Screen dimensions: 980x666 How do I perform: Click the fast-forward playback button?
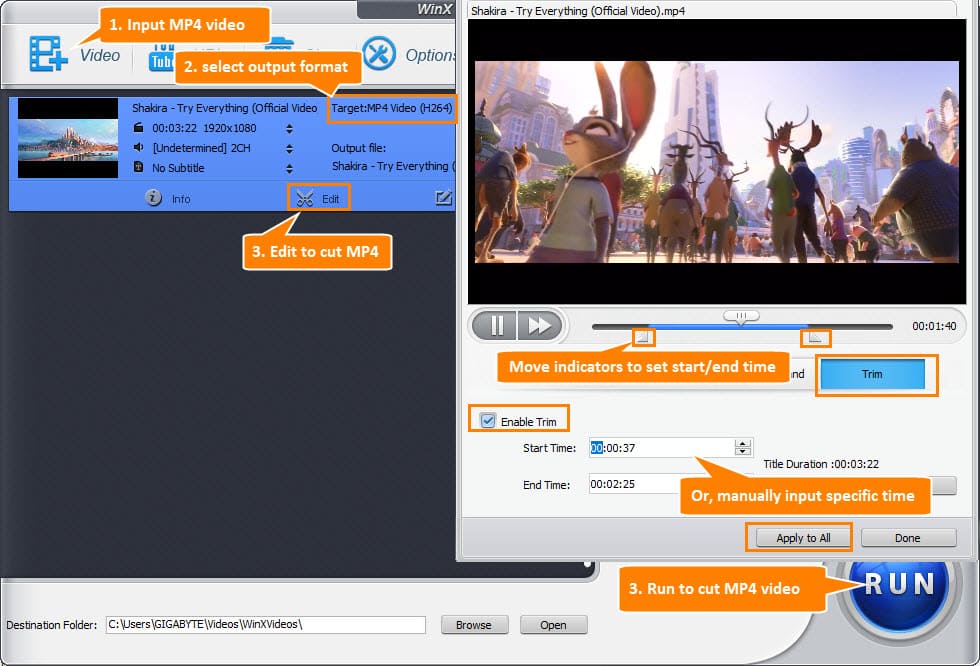click(x=539, y=326)
